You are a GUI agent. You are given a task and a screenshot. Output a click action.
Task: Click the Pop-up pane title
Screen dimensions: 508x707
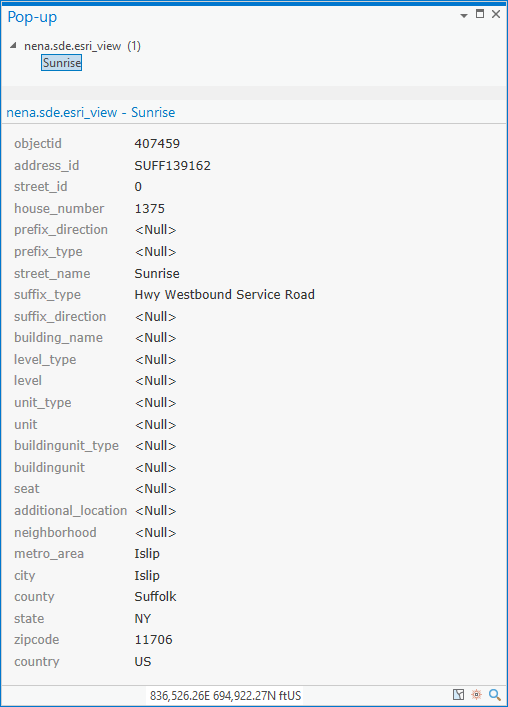point(32,17)
